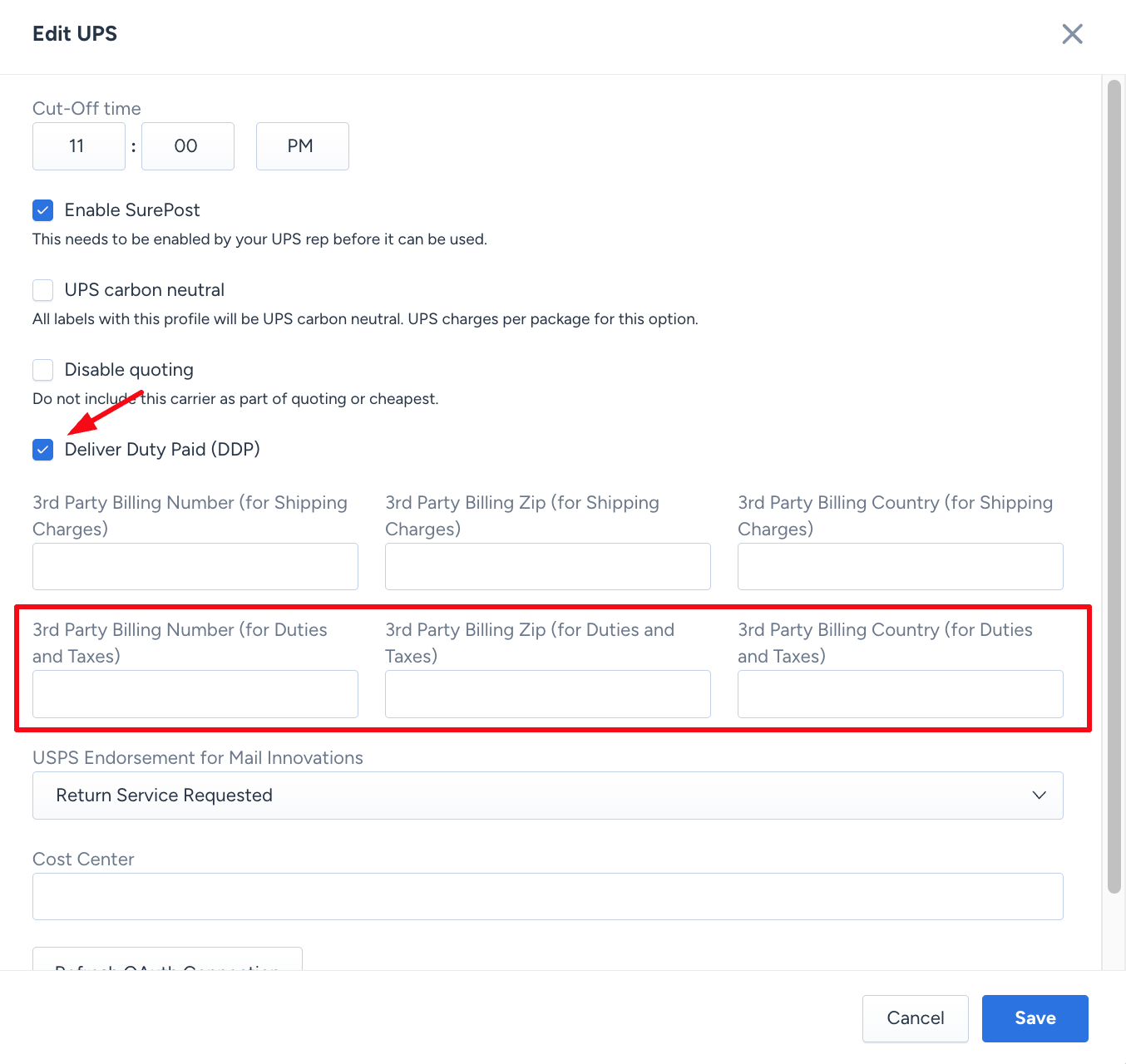Click the Cancel button
The width and height of the screenshot is (1126, 1064).
point(915,1018)
